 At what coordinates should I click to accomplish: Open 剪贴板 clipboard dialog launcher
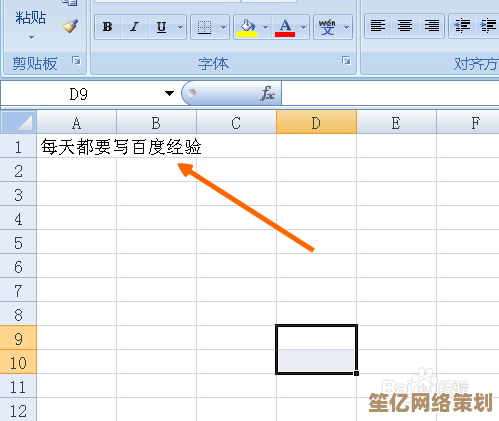coord(77,60)
